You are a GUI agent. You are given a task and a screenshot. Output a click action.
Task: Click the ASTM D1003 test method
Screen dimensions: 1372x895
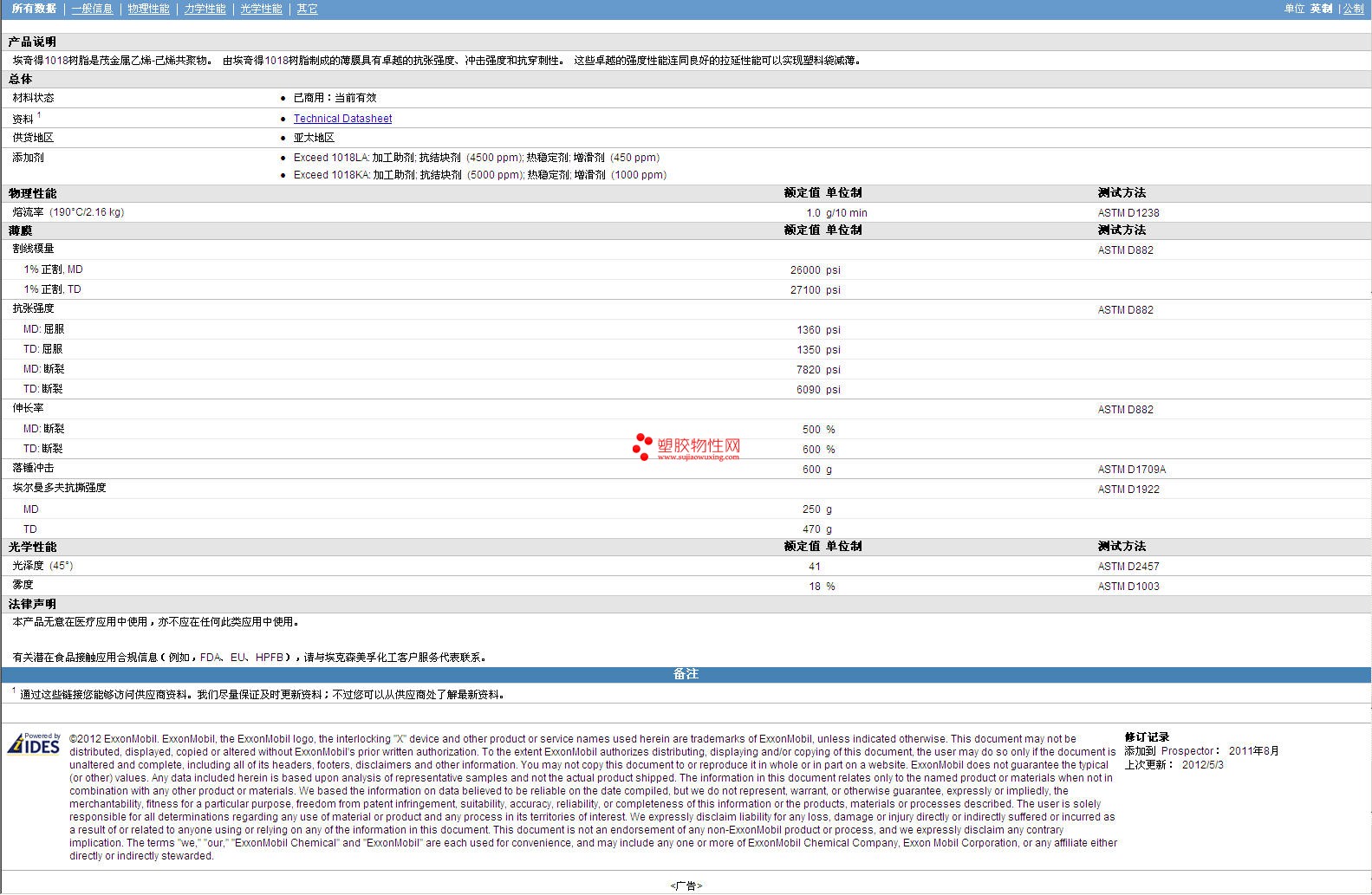(1128, 587)
